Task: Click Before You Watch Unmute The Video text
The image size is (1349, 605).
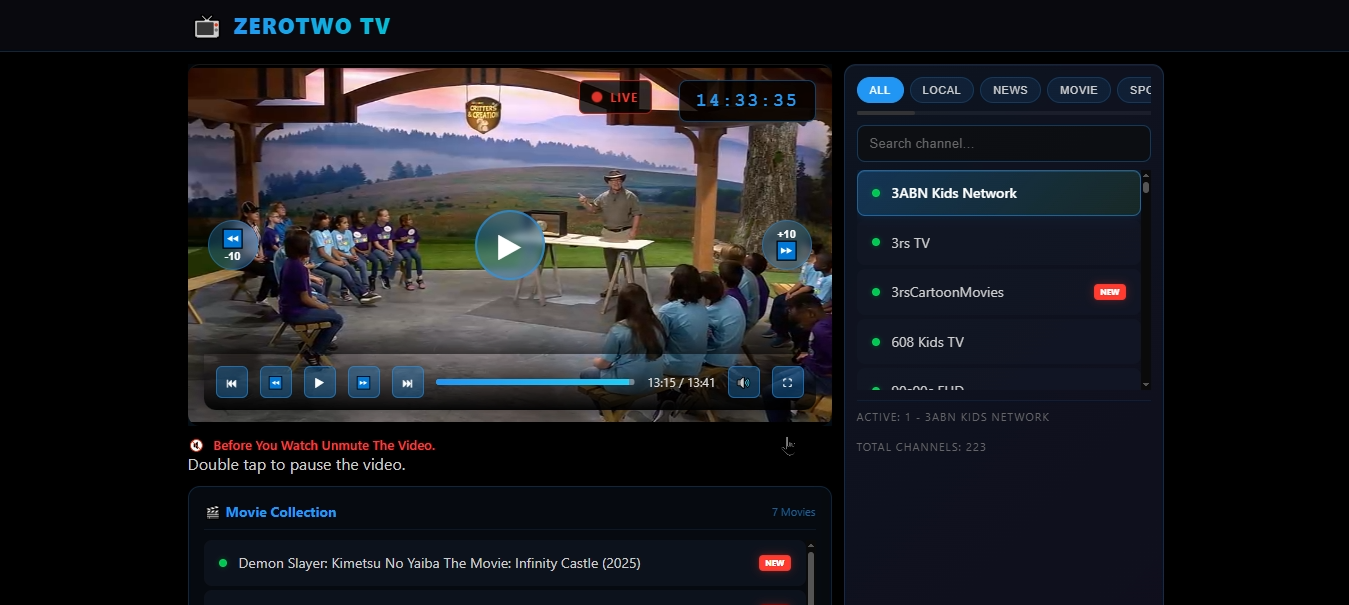Action: (324, 446)
